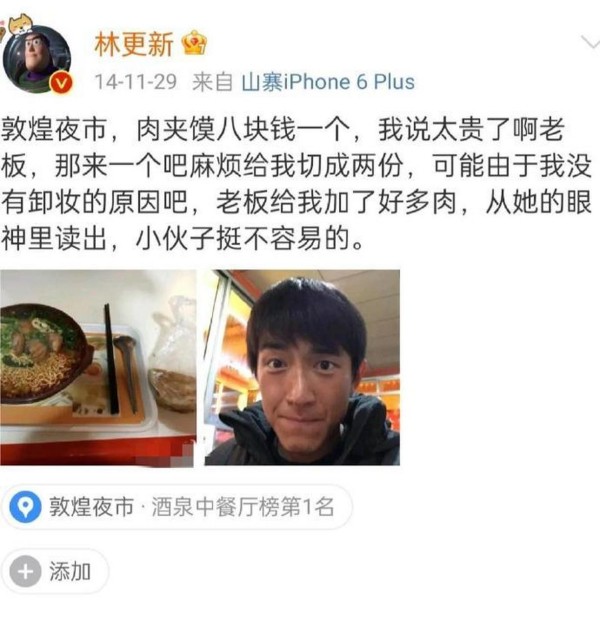Open the noodle bowl food photo
Screen dimensions: 600x626
pyautogui.click(x=98, y=367)
